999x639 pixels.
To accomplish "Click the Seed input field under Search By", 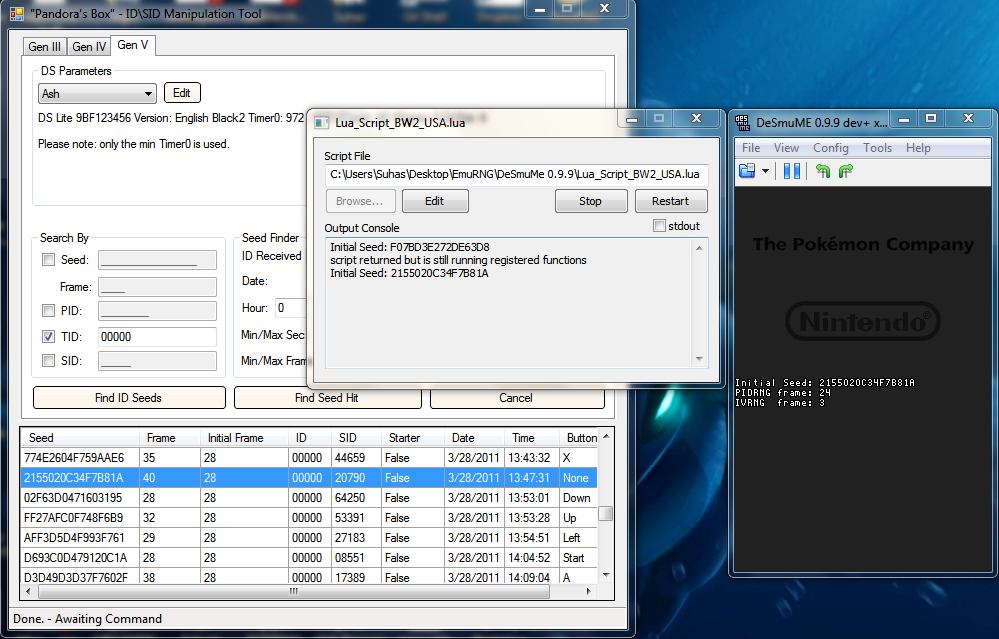I will 157,259.
